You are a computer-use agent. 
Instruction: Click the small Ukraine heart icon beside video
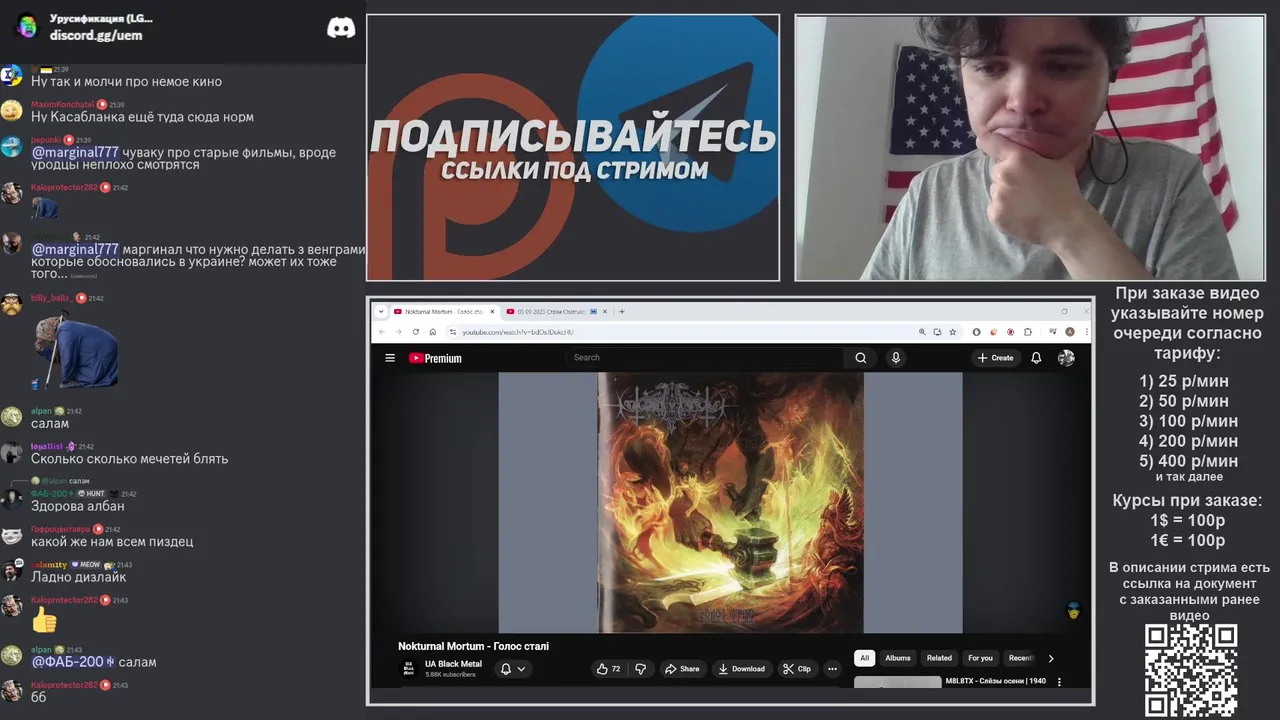pyautogui.click(x=1073, y=611)
